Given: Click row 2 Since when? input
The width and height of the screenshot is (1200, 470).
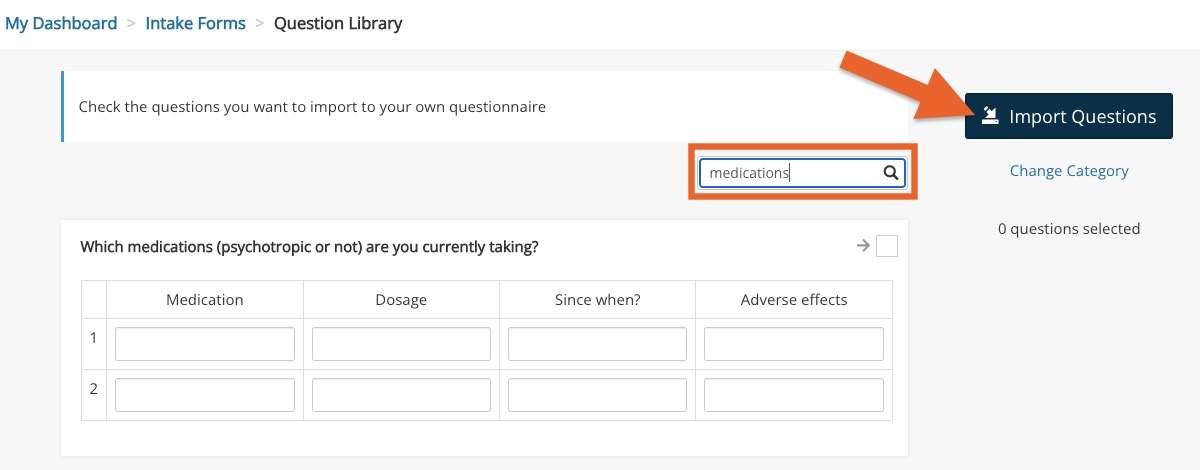Looking at the screenshot, I should pyautogui.click(x=597, y=395).
